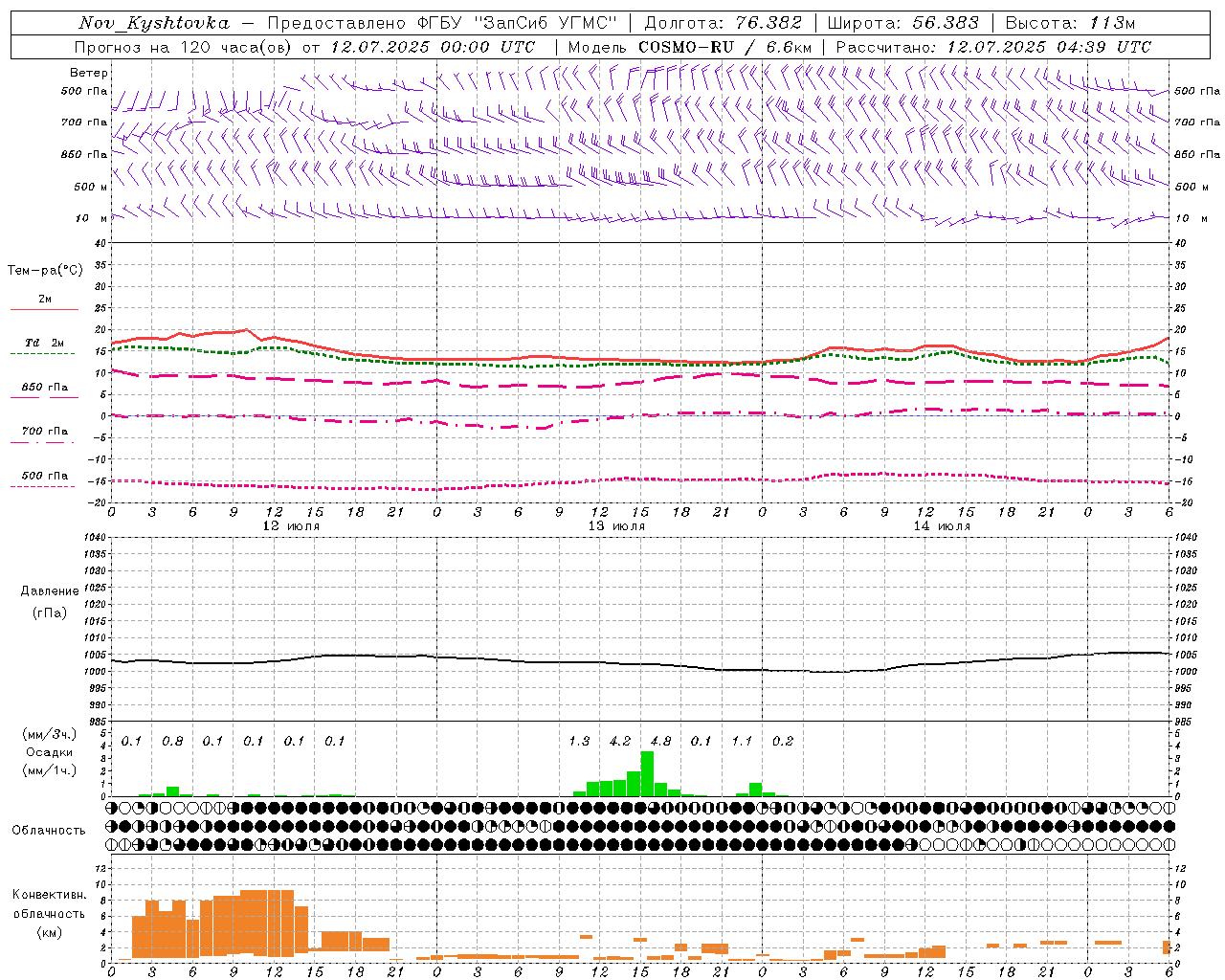Click Рассчитано: 12.07.2025 04:39 UTC timestamp

[x=993, y=47]
